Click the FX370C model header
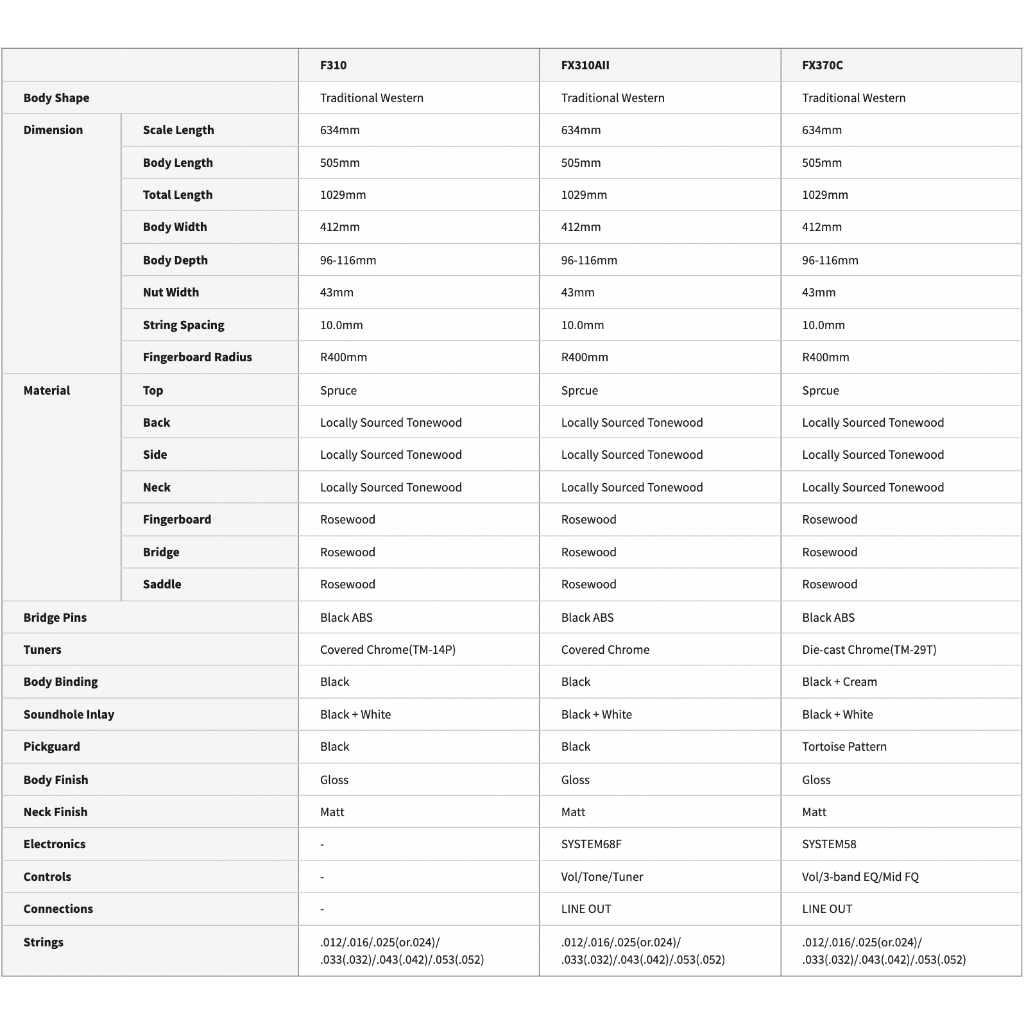 point(822,65)
